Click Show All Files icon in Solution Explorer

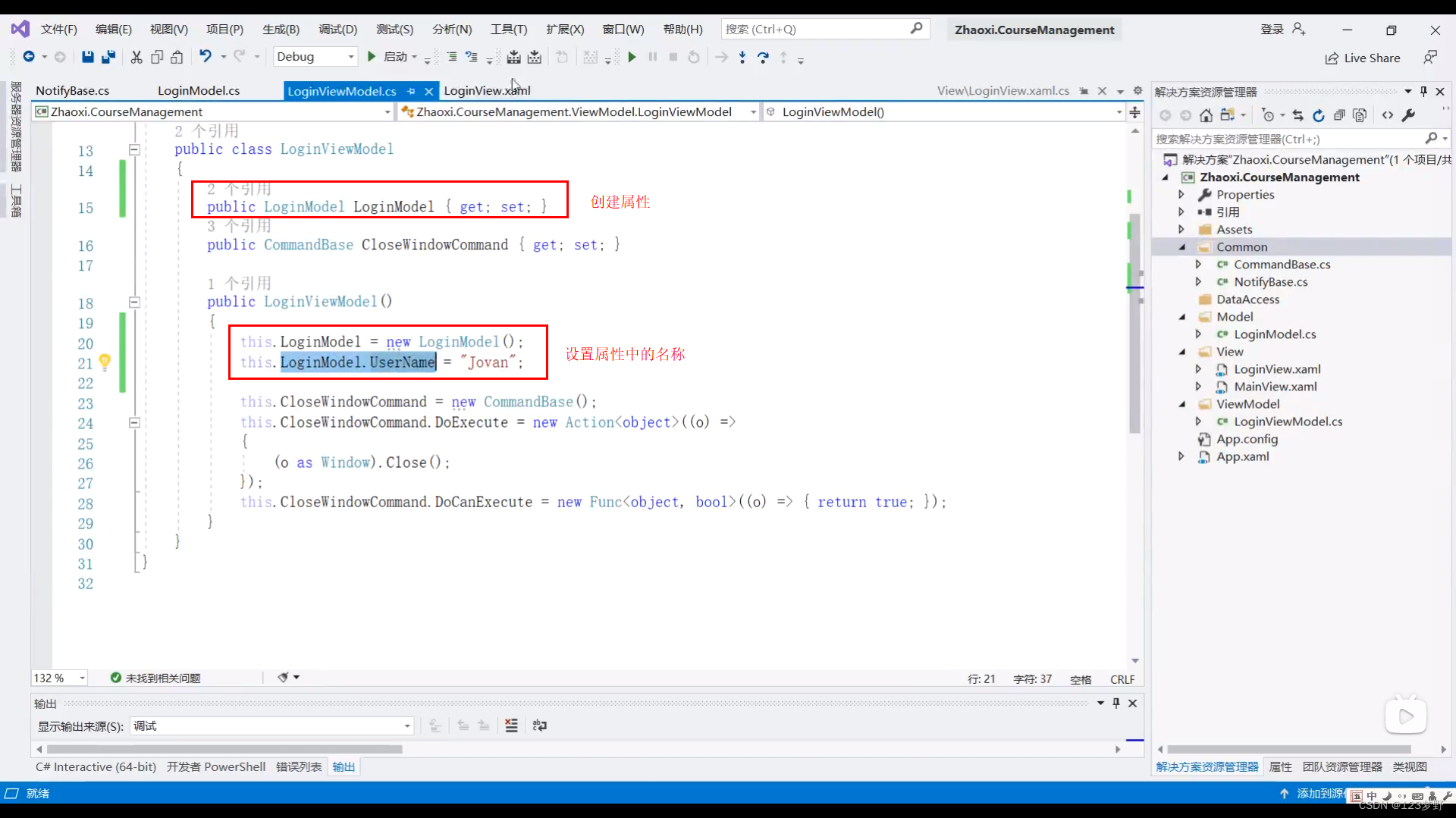point(1360,115)
